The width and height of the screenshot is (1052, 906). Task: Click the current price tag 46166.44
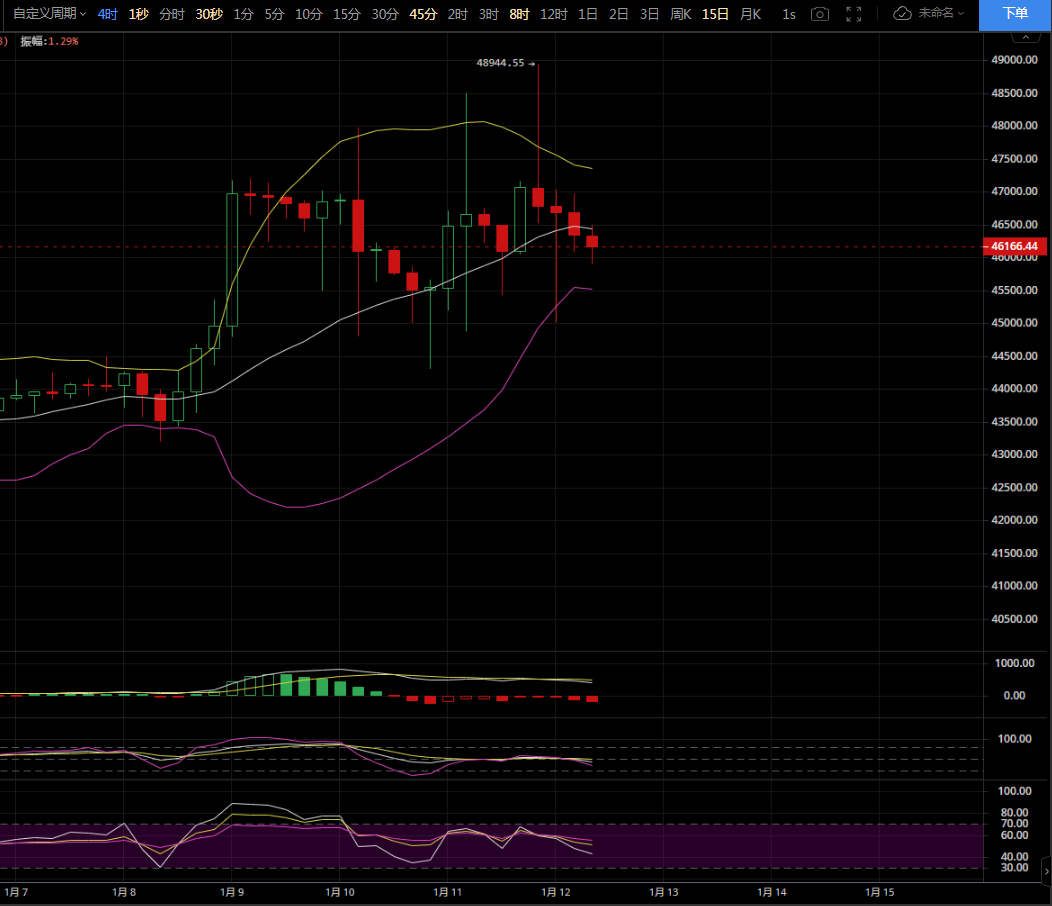pos(1014,246)
